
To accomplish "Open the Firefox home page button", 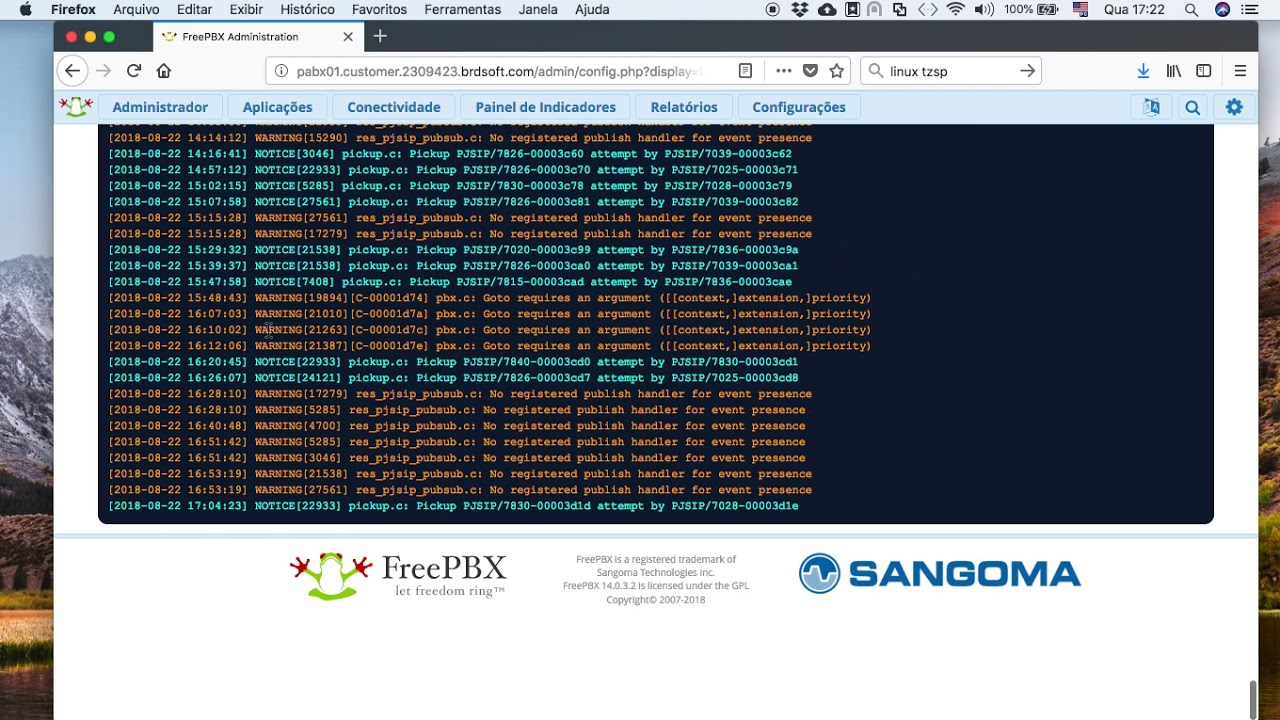I will [164, 71].
